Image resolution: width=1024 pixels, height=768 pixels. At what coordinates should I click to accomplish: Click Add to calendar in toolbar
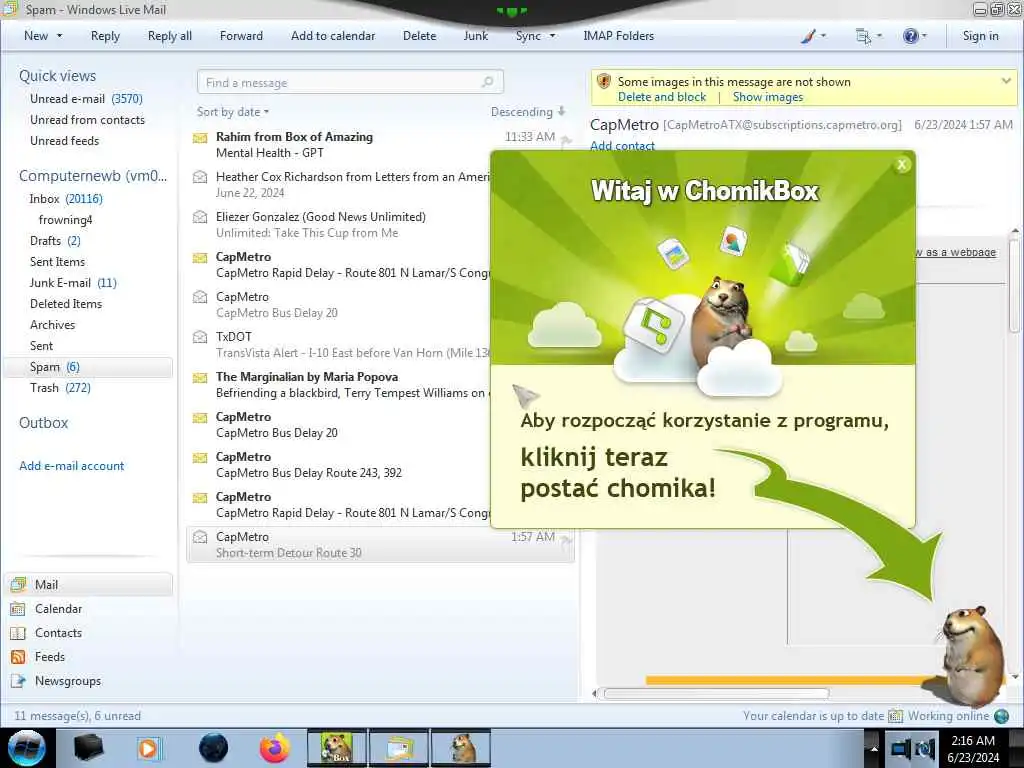click(x=333, y=36)
